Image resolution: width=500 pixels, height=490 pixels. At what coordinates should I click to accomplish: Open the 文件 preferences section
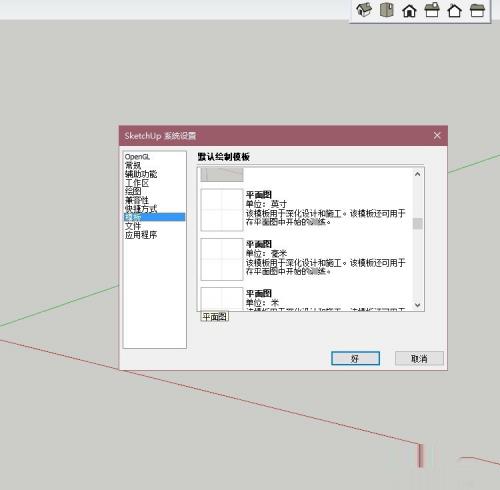click(x=133, y=226)
